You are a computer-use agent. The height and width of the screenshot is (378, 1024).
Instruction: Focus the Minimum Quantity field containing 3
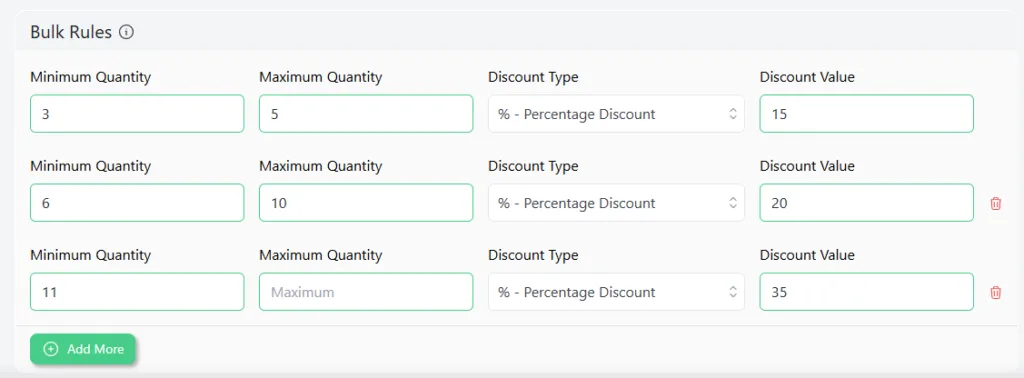137,114
